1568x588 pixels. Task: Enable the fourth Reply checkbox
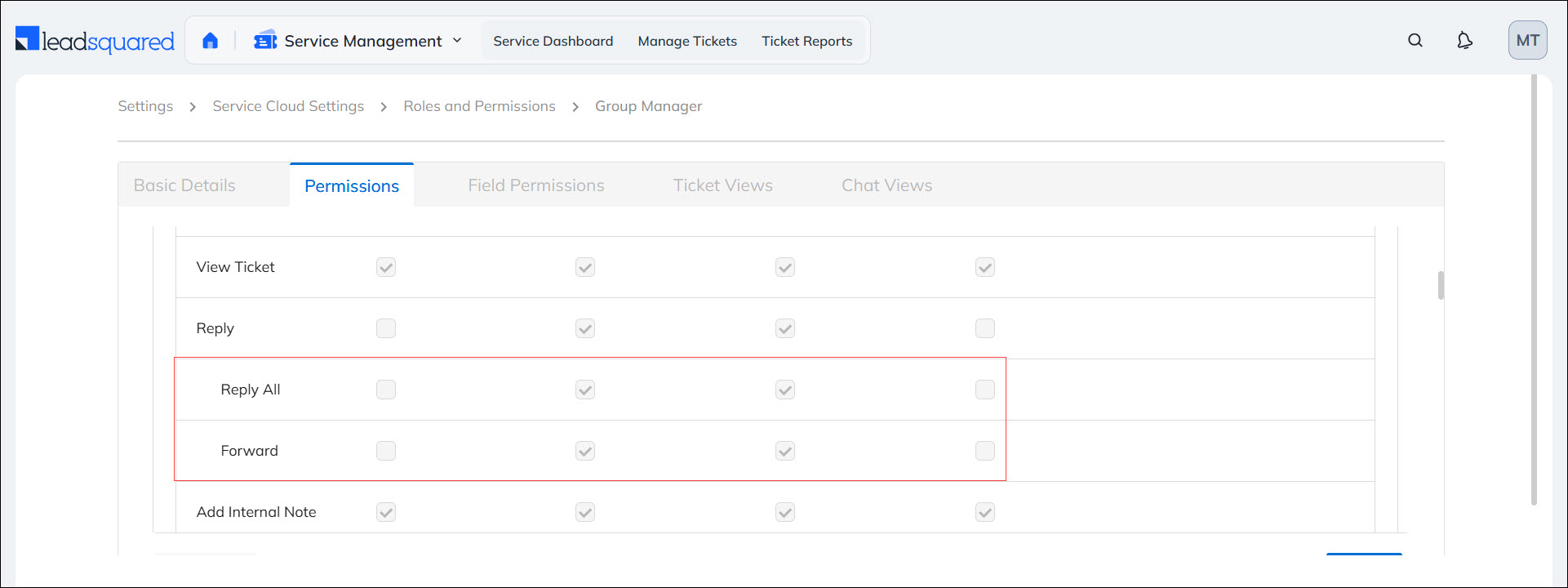point(985,328)
